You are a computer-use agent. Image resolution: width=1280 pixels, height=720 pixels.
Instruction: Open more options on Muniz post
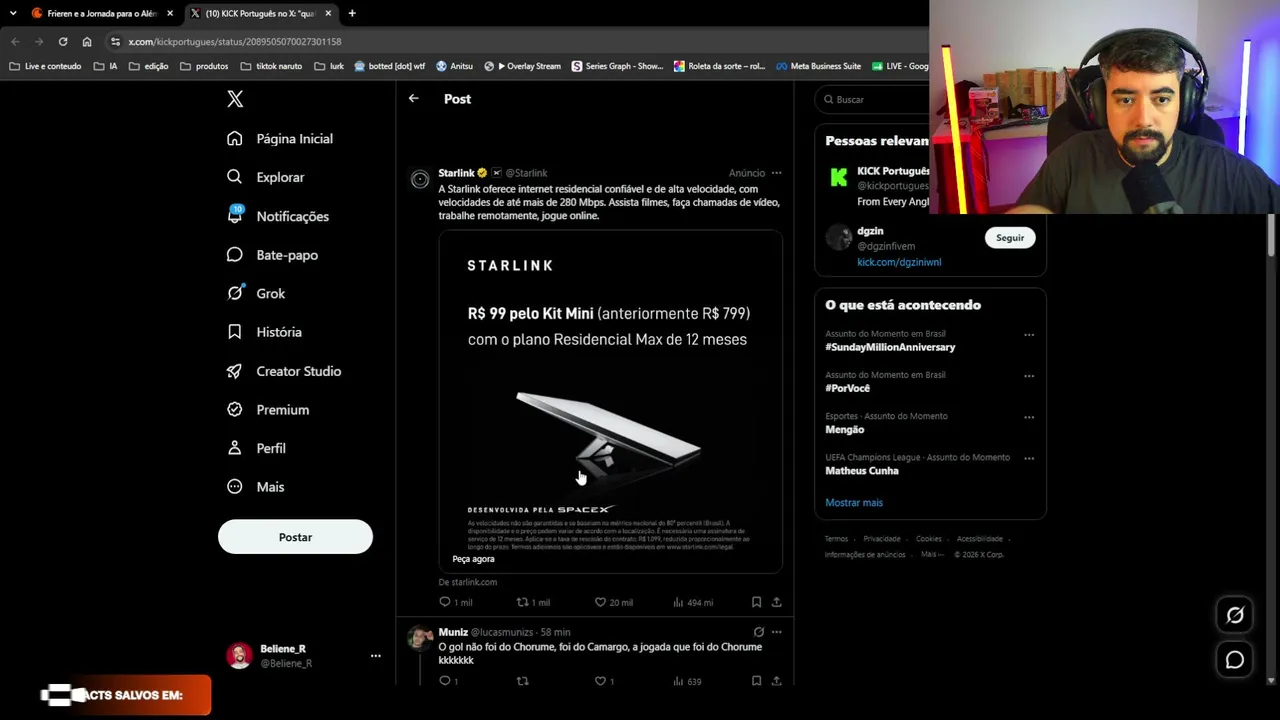coord(776,632)
